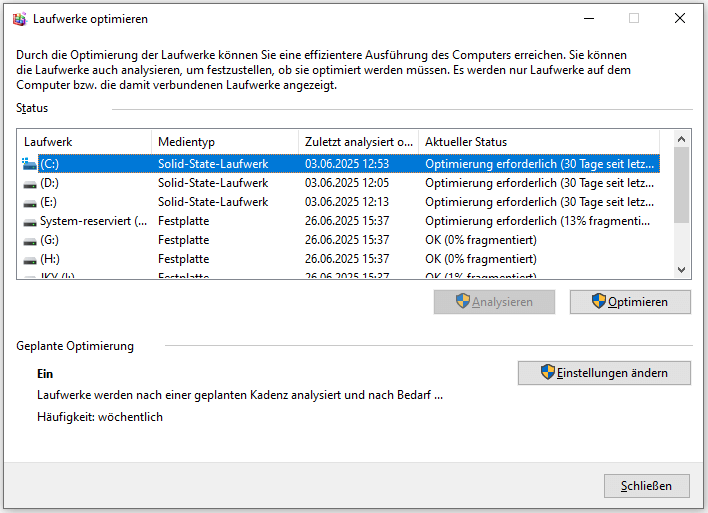Close the Laufwerke optimieren window

[680, 19]
